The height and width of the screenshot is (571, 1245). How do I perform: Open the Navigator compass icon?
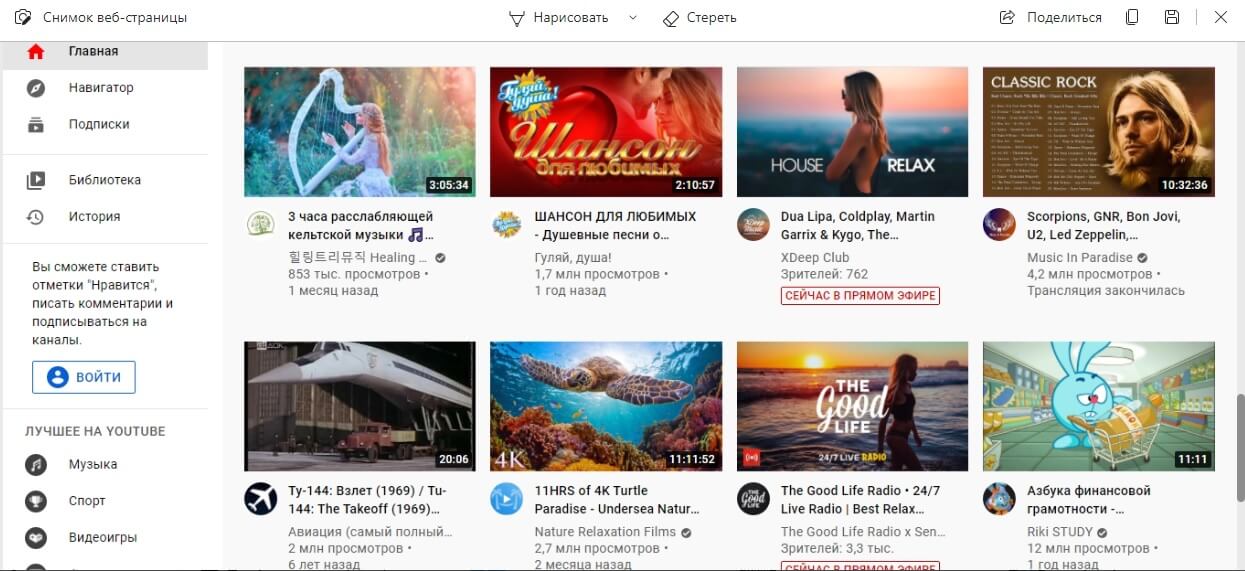pyautogui.click(x=36, y=88)
